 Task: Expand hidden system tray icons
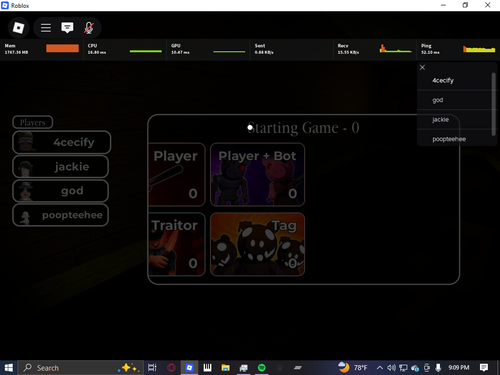[379, 368]
